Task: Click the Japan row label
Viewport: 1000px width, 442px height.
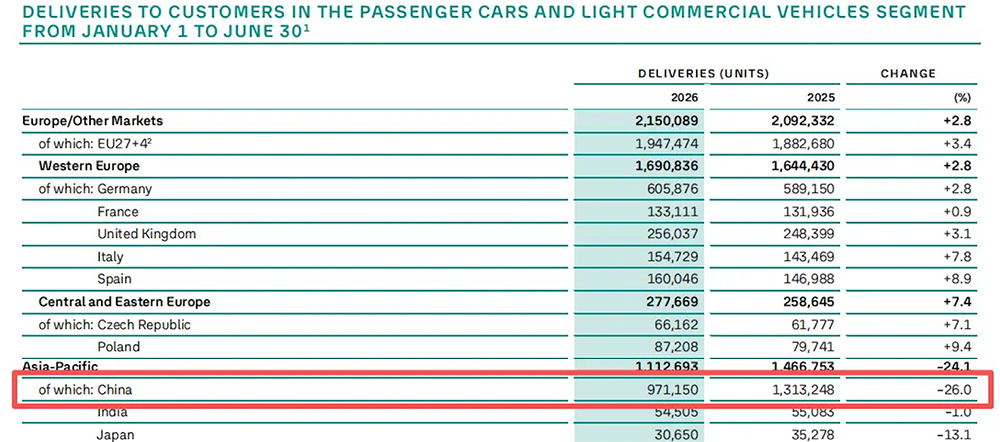Action: tap(115, 435)
